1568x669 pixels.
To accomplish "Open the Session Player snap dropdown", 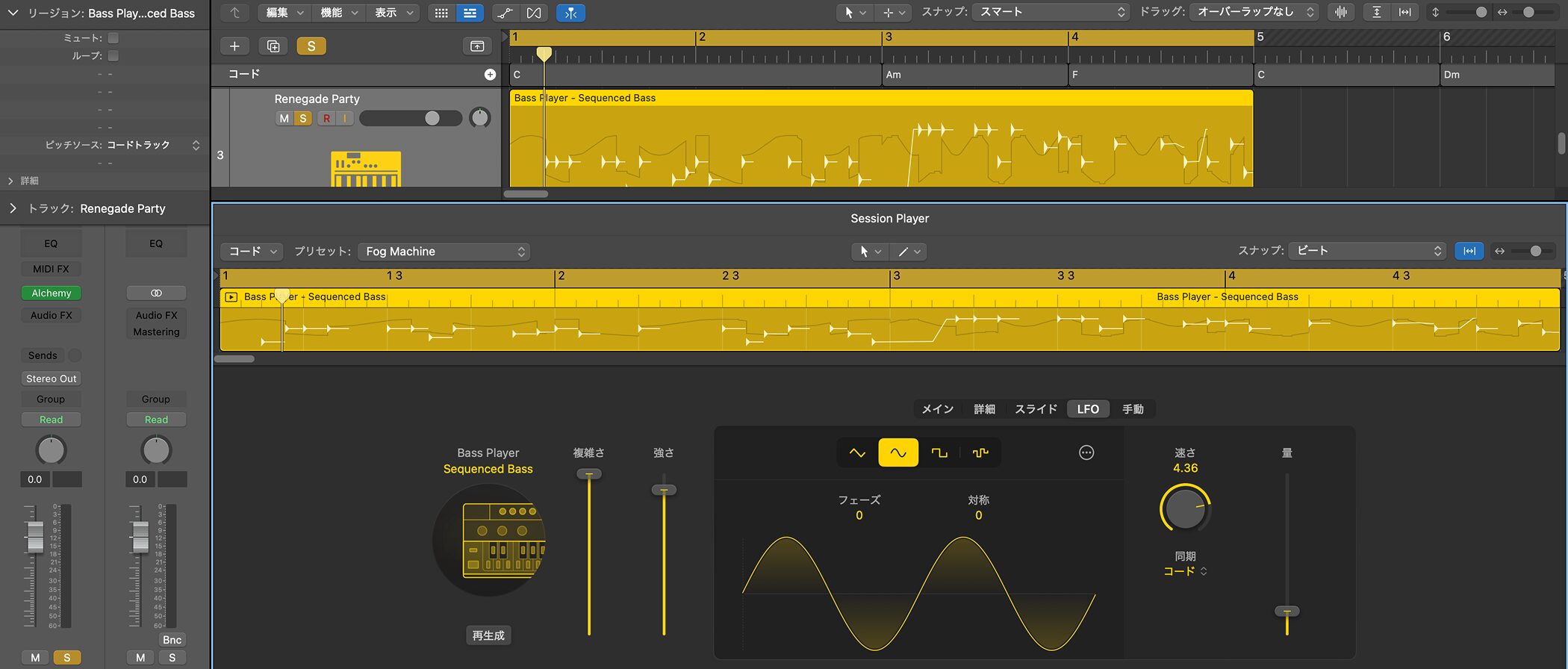I will [x=1367, y=251].
